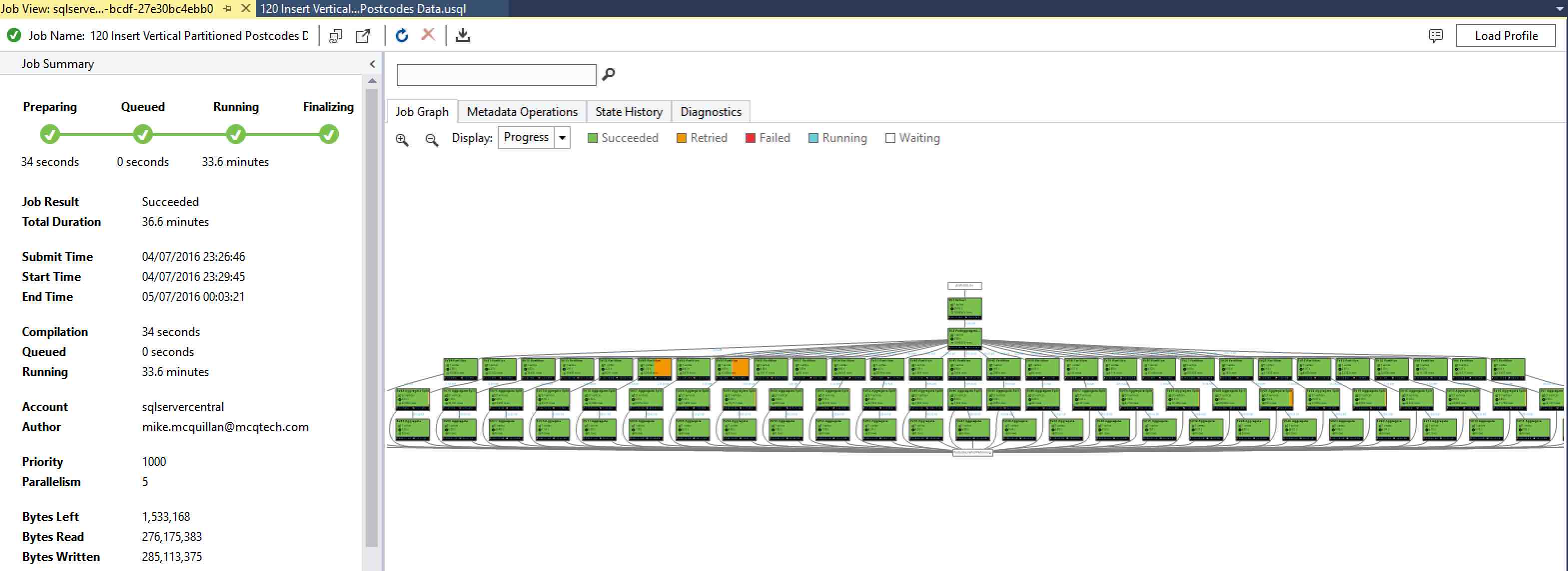The height and width of the screenshot is (571, 1568).
Task: Switch to the Postcodes Data.usql document tab
Action: click(x=363, y=8)
